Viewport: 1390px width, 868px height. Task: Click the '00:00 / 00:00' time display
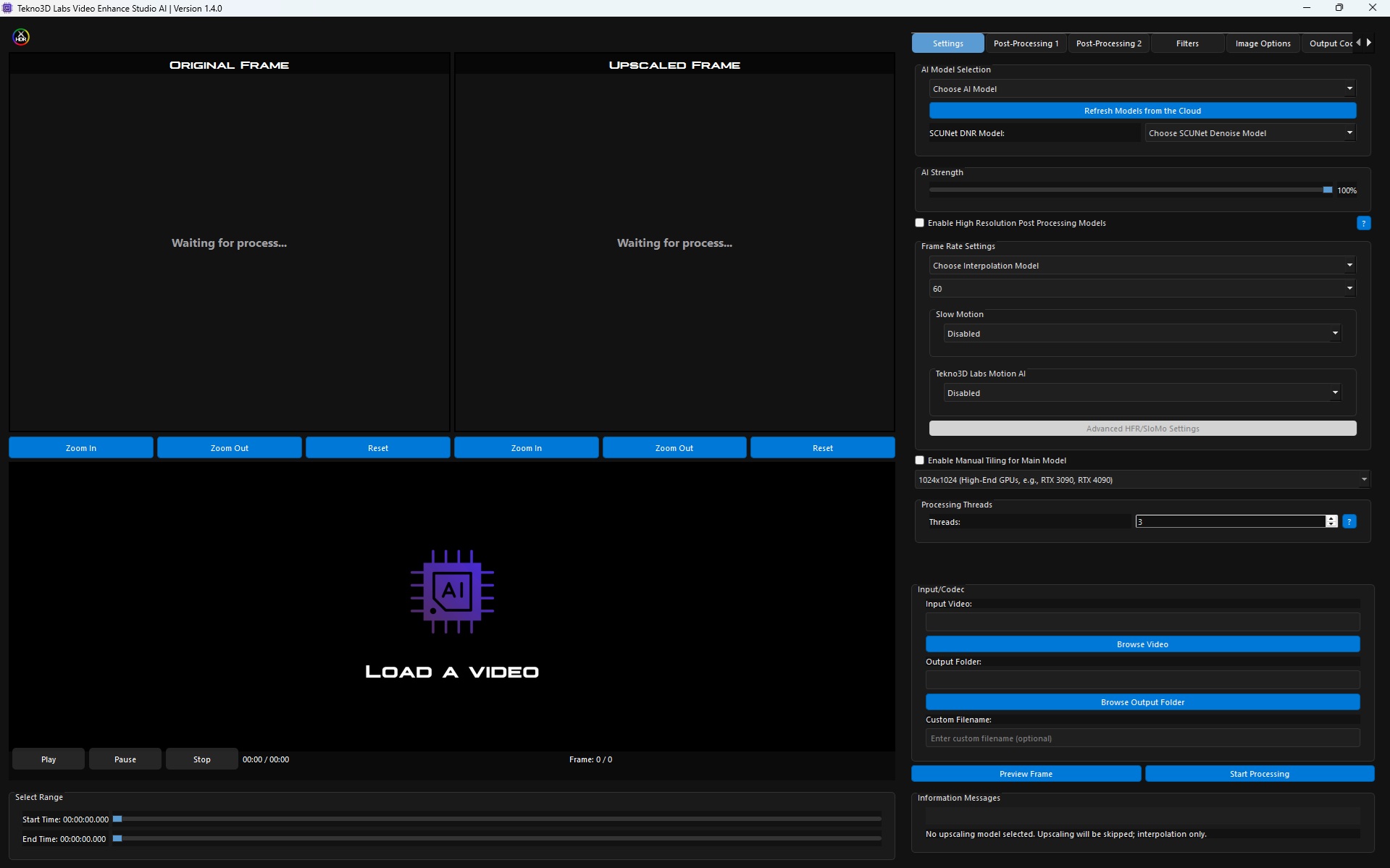pyautogui.click(x=266, y=759)
